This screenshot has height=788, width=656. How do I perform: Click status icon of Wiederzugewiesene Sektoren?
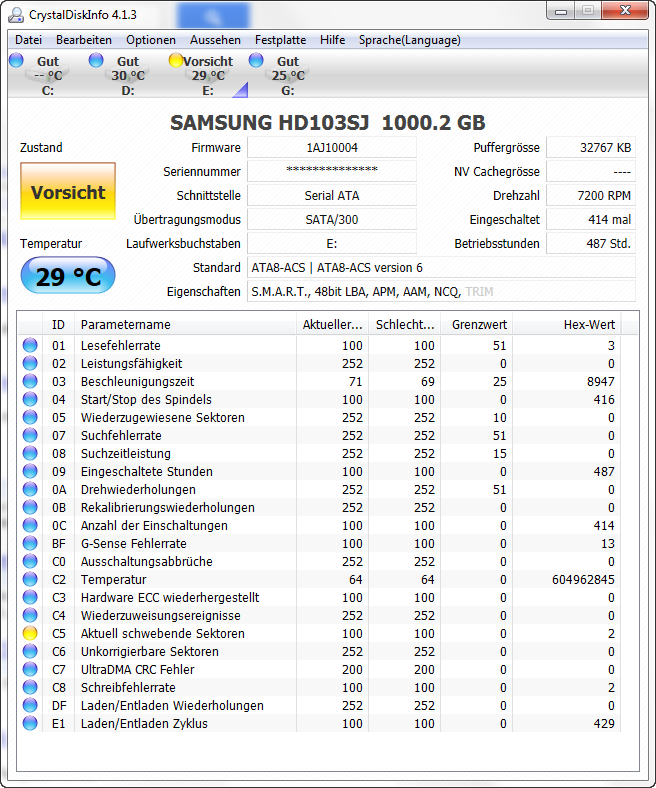(30, 417)
